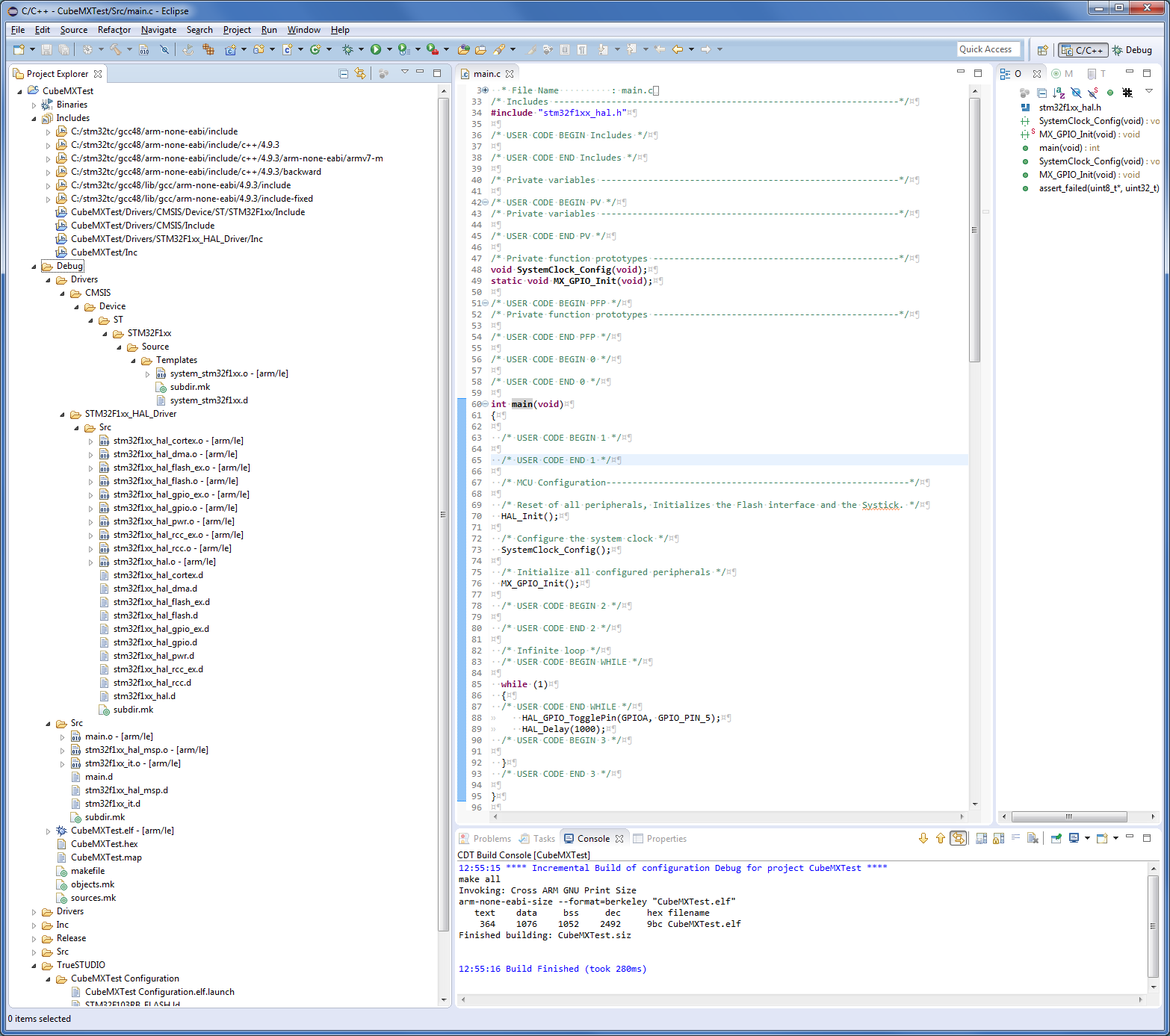Screen dimensions: 1170x1036
Task: Open the Navigate menu
Action: (x=158, y=30)
